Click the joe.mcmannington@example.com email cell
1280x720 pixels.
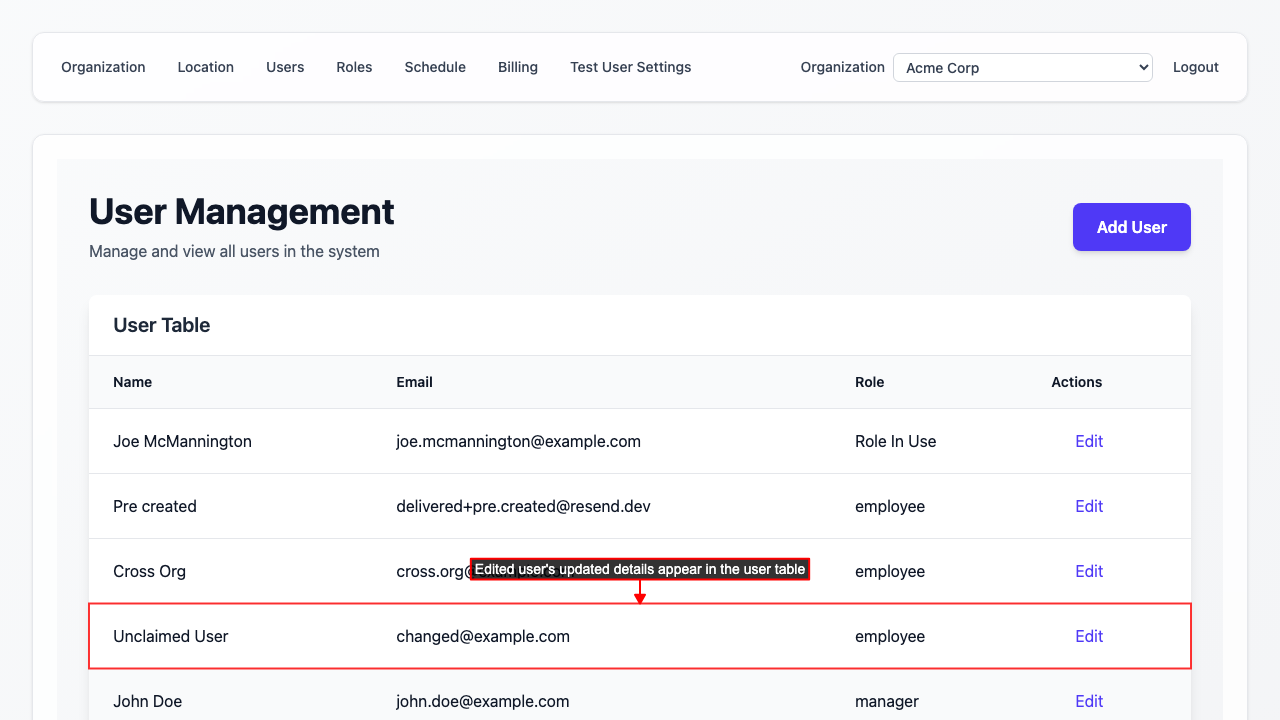(x=518, y=441)
